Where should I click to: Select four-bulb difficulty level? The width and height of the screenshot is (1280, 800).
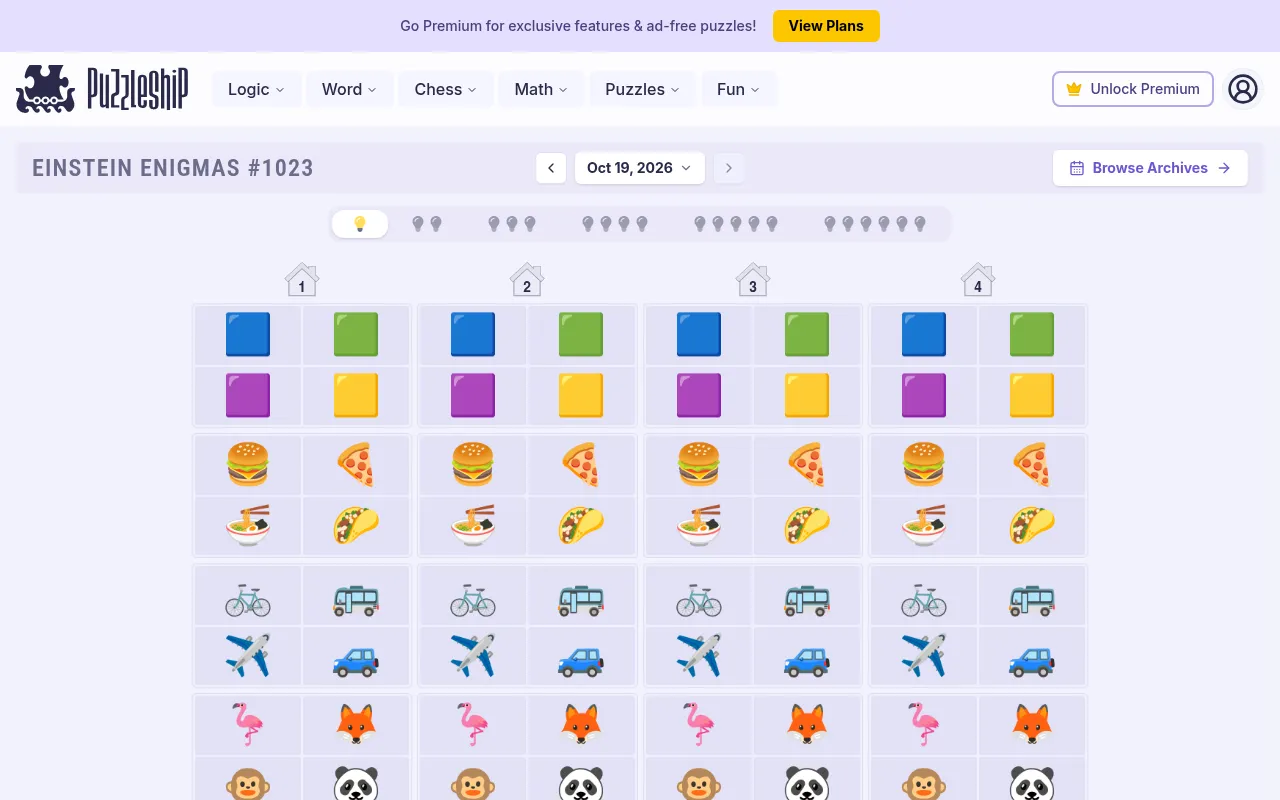615,224
